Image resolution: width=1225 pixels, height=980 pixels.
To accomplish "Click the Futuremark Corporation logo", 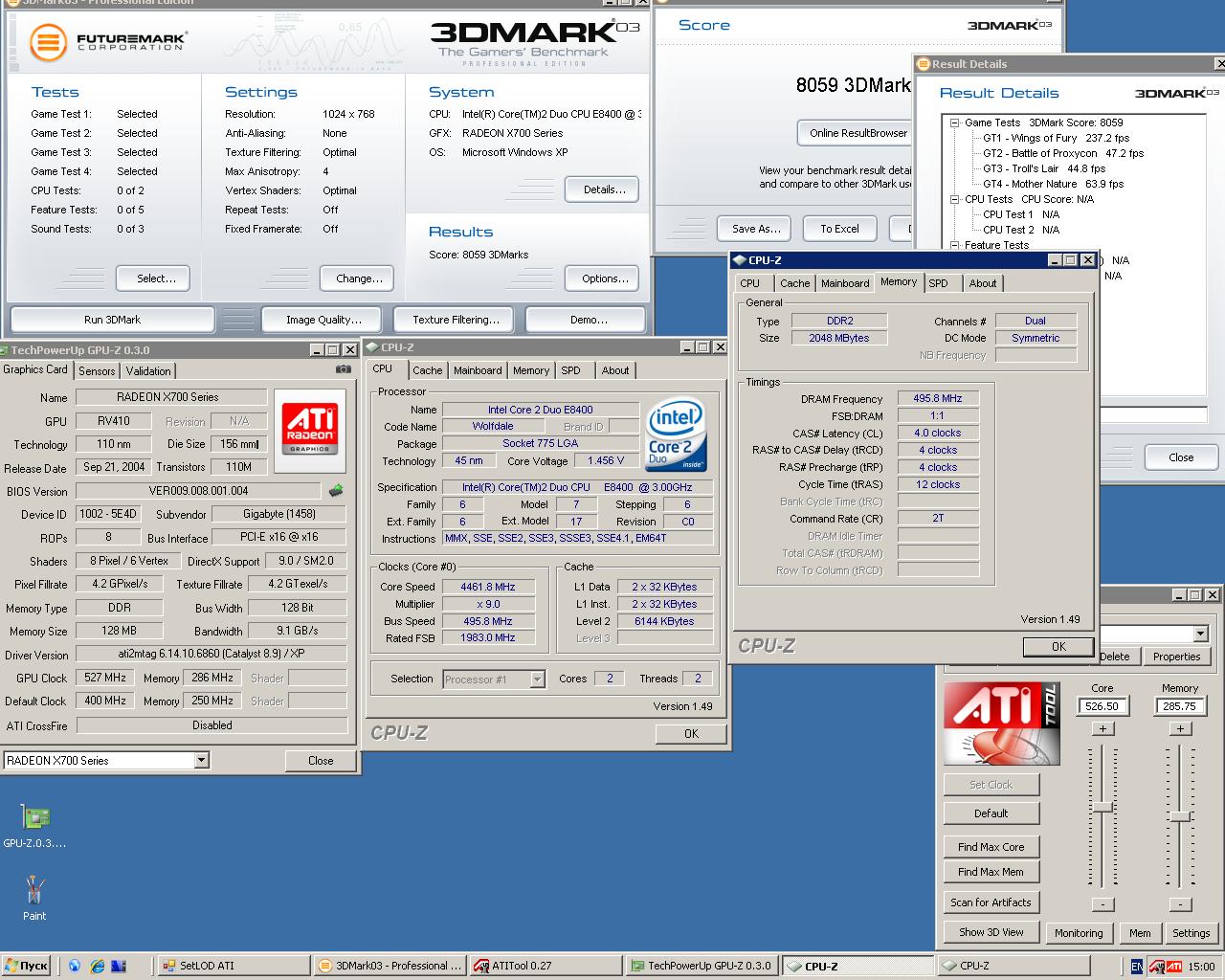I will pyautogui.click(x=108, y=41).
